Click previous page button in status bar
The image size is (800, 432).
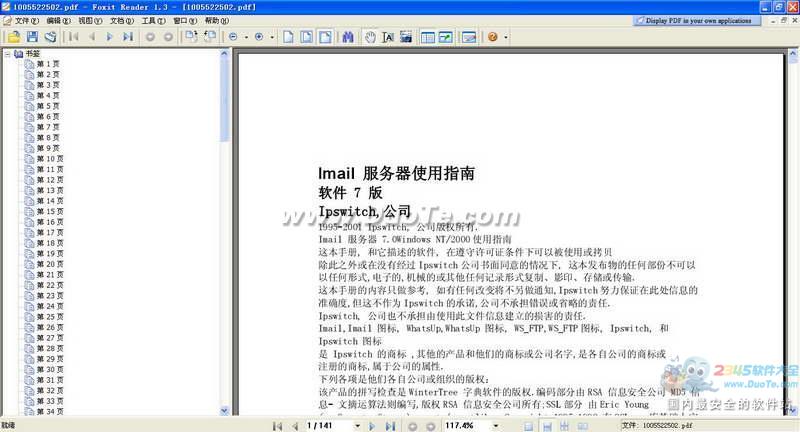click(x=295, y=426)
